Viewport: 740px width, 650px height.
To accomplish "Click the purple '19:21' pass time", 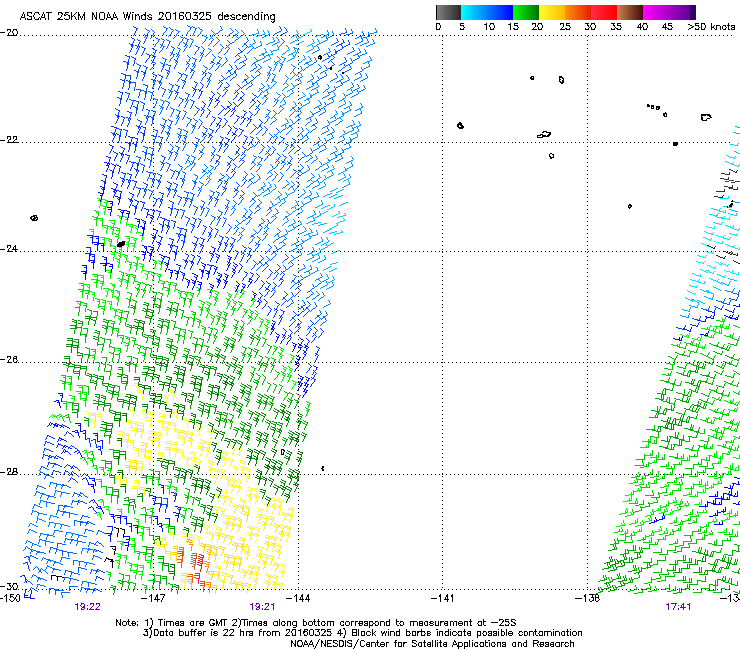I will (262, 607).
